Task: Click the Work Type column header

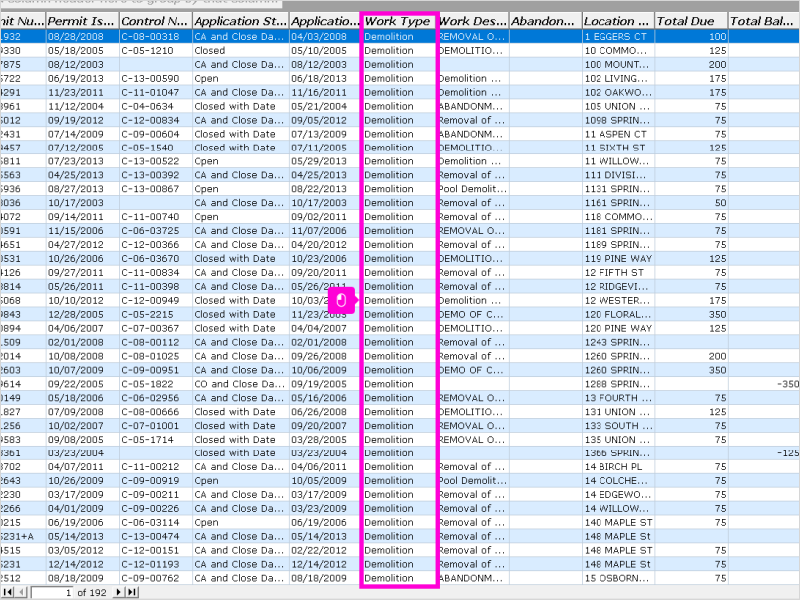Action: 398,21
